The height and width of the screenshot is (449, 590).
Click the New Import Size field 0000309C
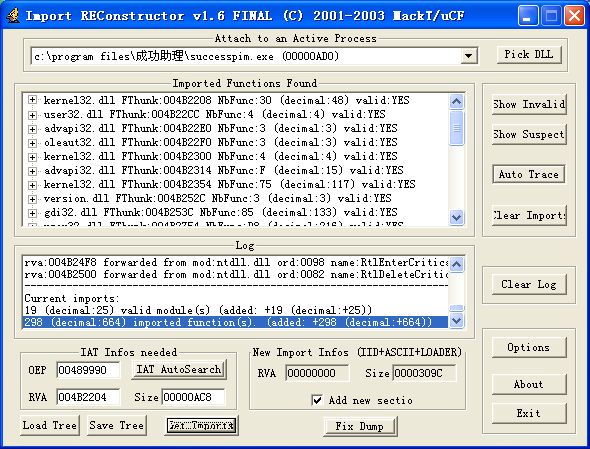click(424, 373)
